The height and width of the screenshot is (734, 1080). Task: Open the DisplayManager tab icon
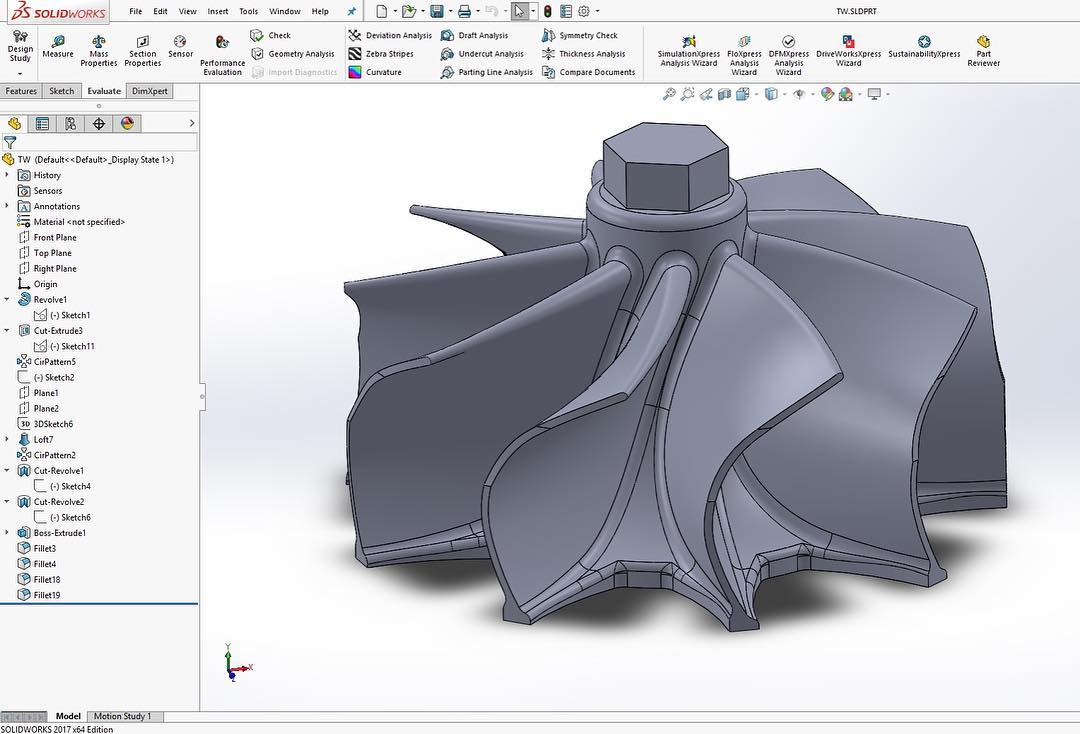pyautogui.click(x=126, y=124)
